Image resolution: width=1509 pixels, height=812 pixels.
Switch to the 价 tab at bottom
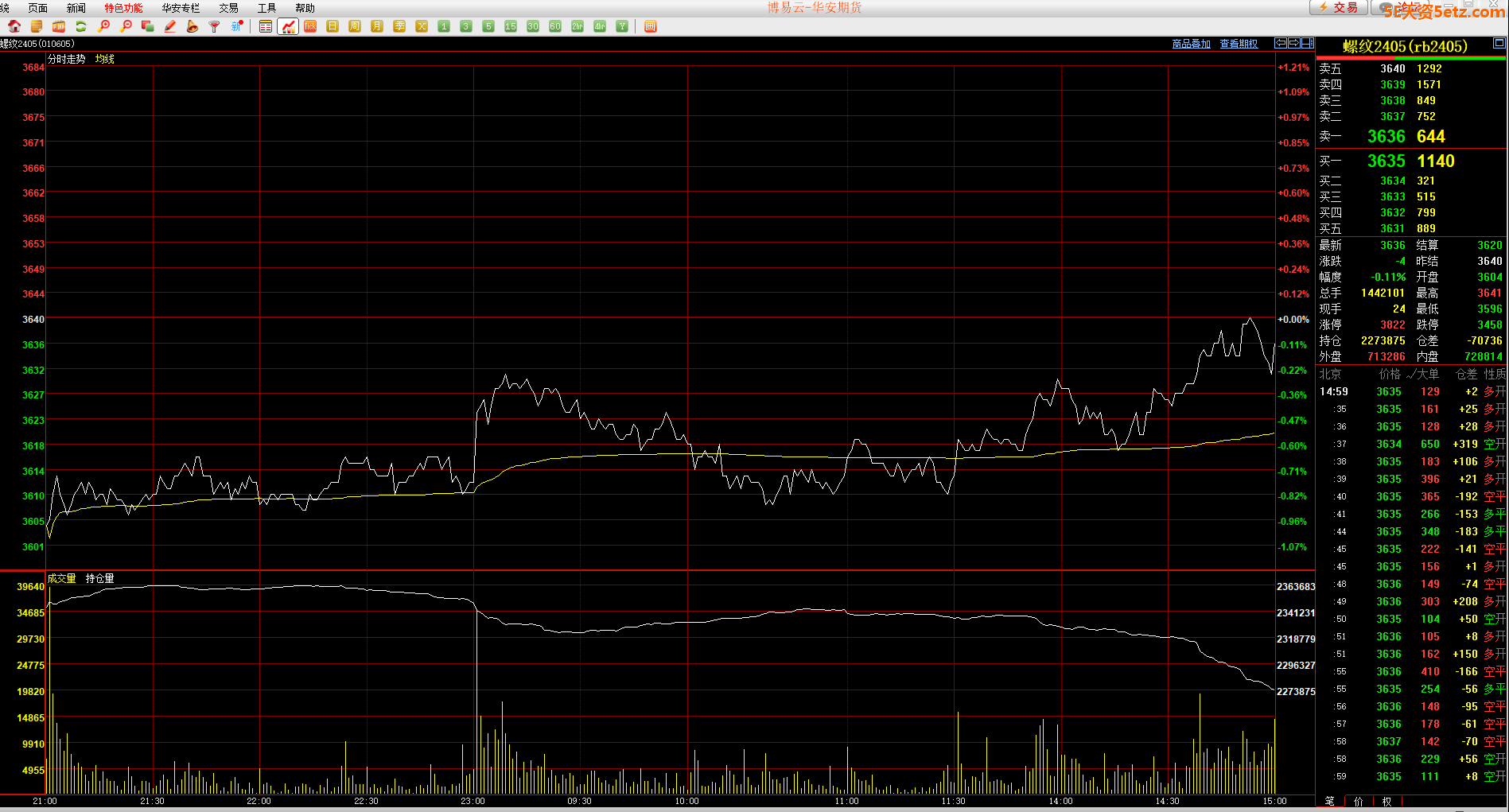[1358, 801]
